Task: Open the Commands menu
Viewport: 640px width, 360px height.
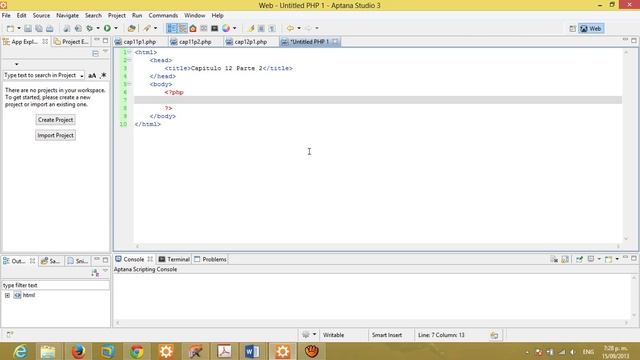Action: click(163, 16)
